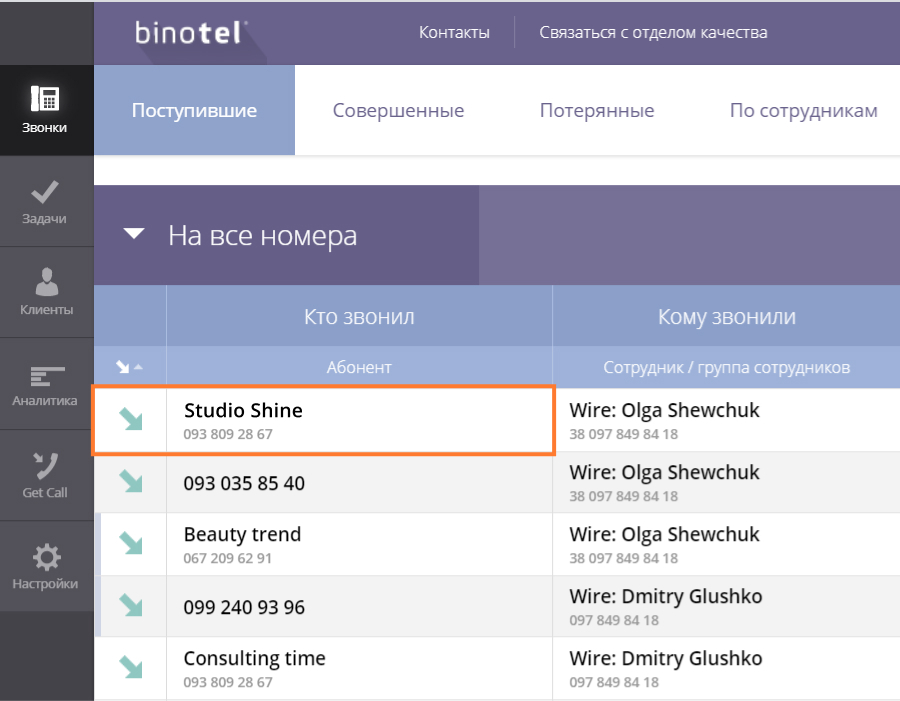Open the Контакты link

pyautogui.click(x=454, y=33)
